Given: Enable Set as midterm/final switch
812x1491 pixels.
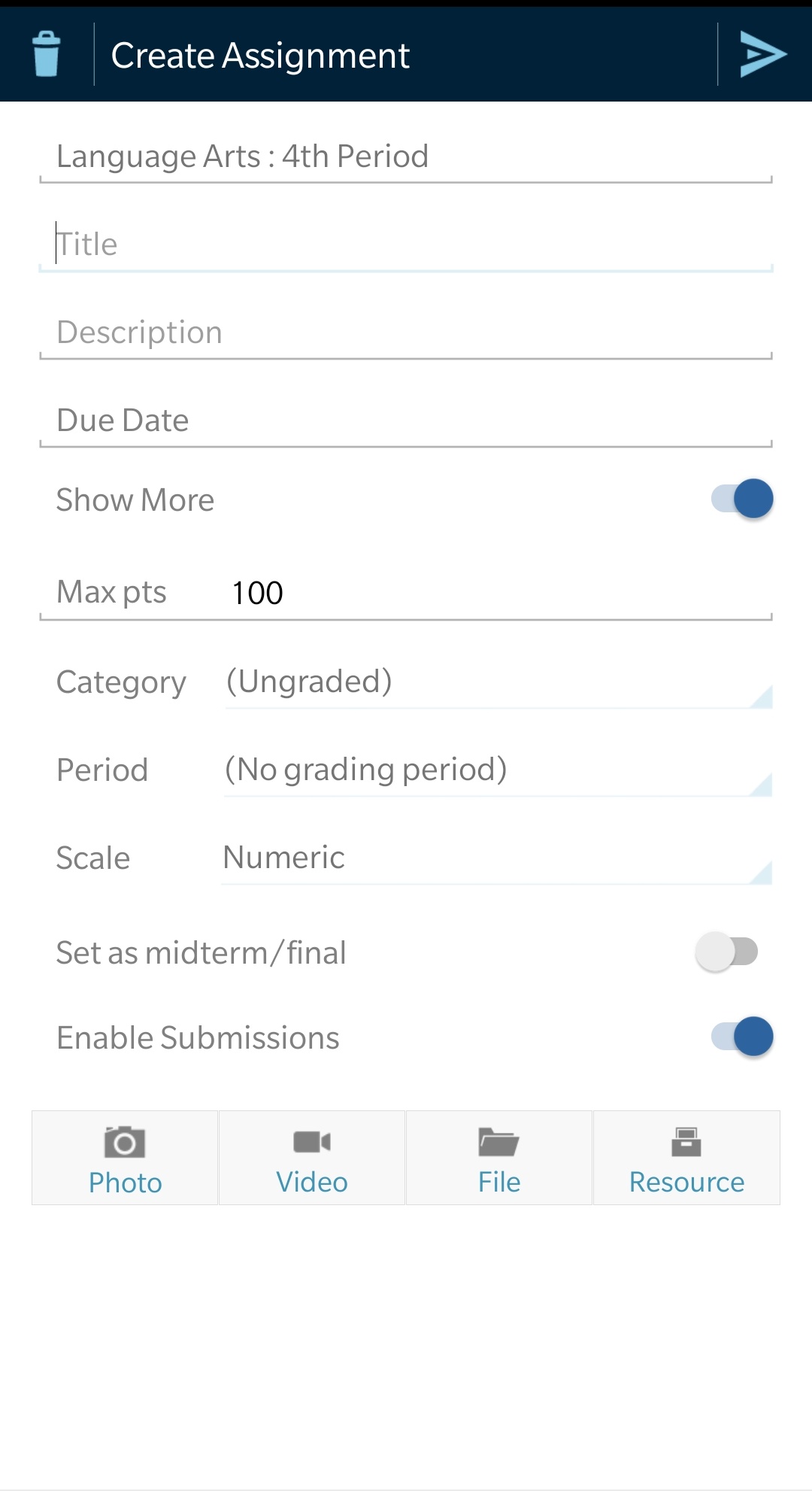Looking at the screenshot, I should (x=726, y=952).
